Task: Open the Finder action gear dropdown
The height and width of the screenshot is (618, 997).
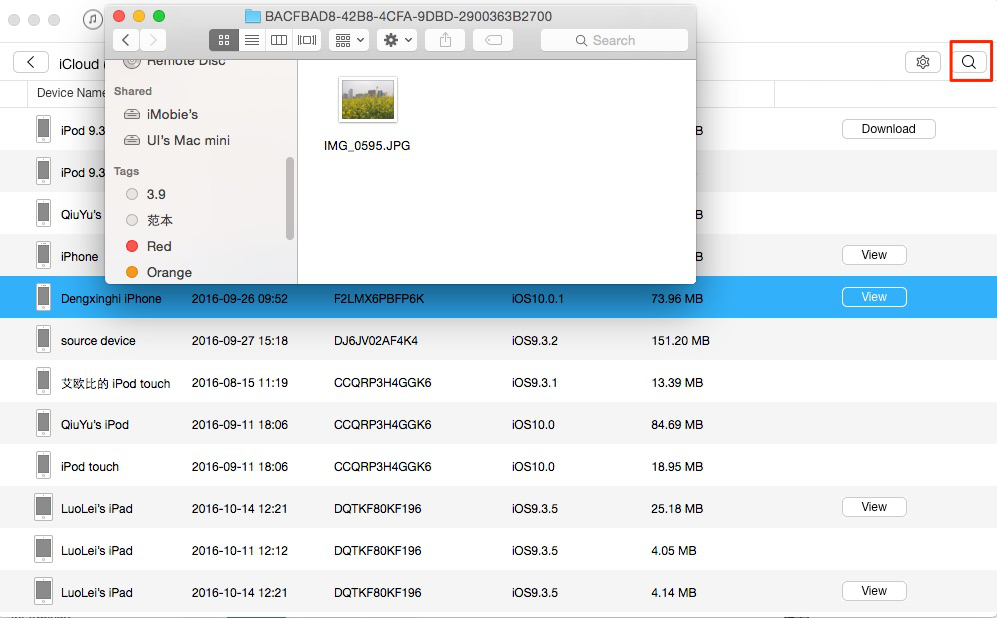Action: click(x=397, y=40)
